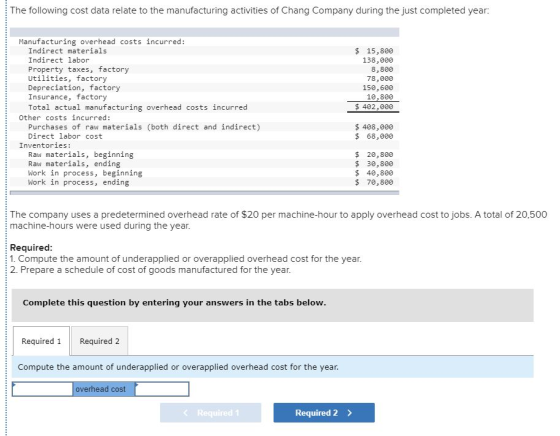Click the 'Insurance, factory' row label
560x436 pixels.
(68, 97)
